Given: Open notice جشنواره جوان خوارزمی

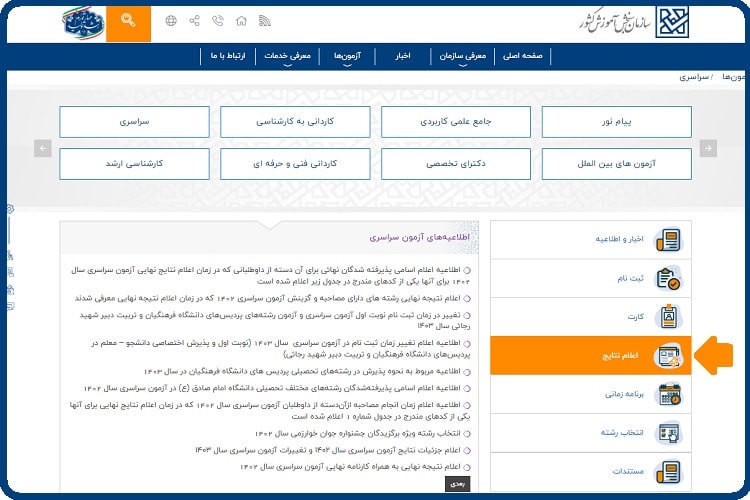Looking at the screenshot, I should pyautogui.click(x=363, y=433).
